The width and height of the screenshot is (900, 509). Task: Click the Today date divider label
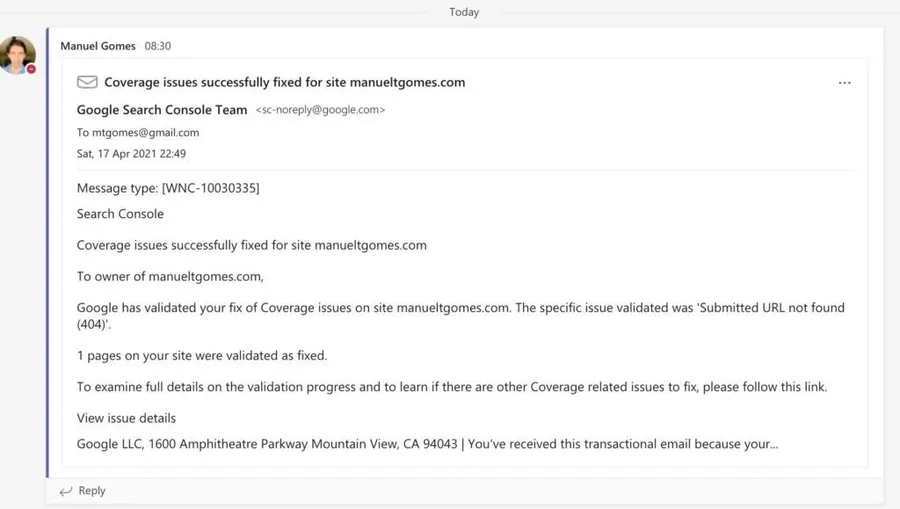464,12
